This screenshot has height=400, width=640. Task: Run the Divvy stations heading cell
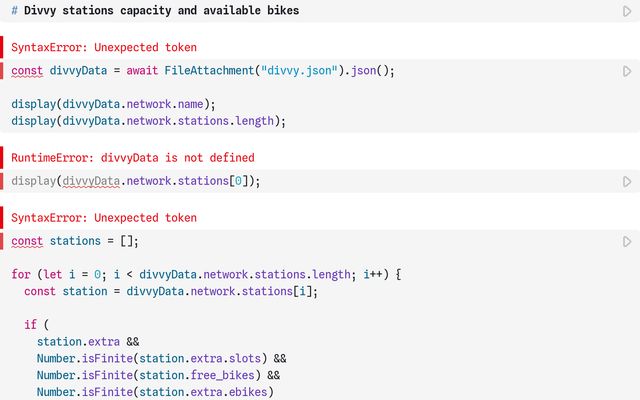tap(627, 11)
